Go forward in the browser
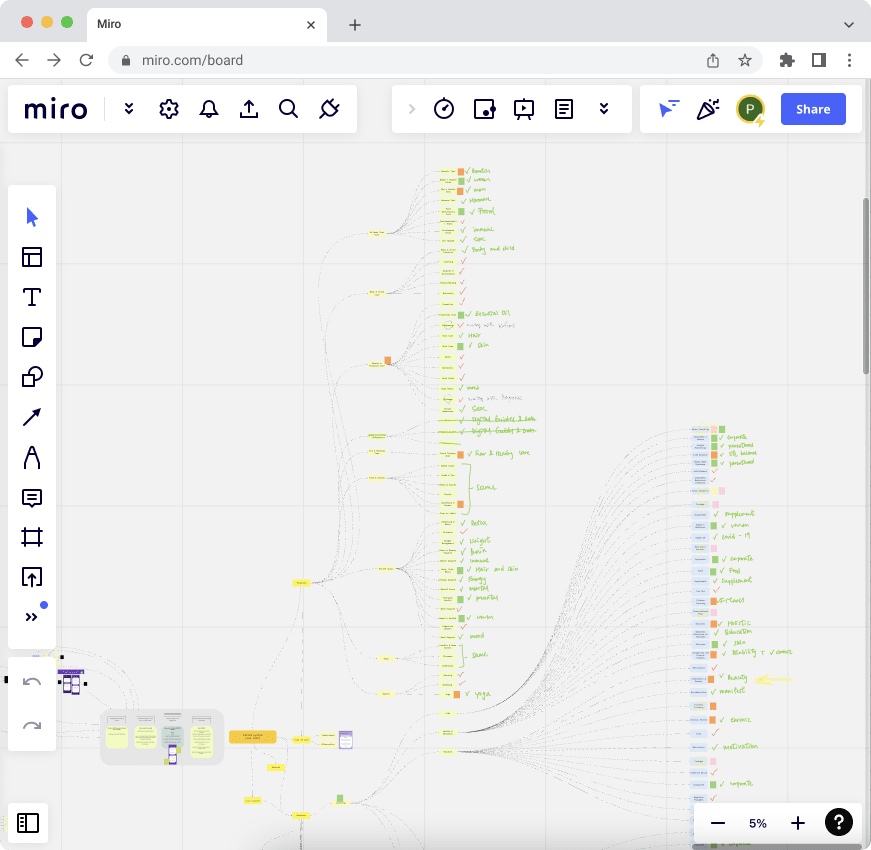The height and width of the screenshot is (850, 871). tap(54, 60)
